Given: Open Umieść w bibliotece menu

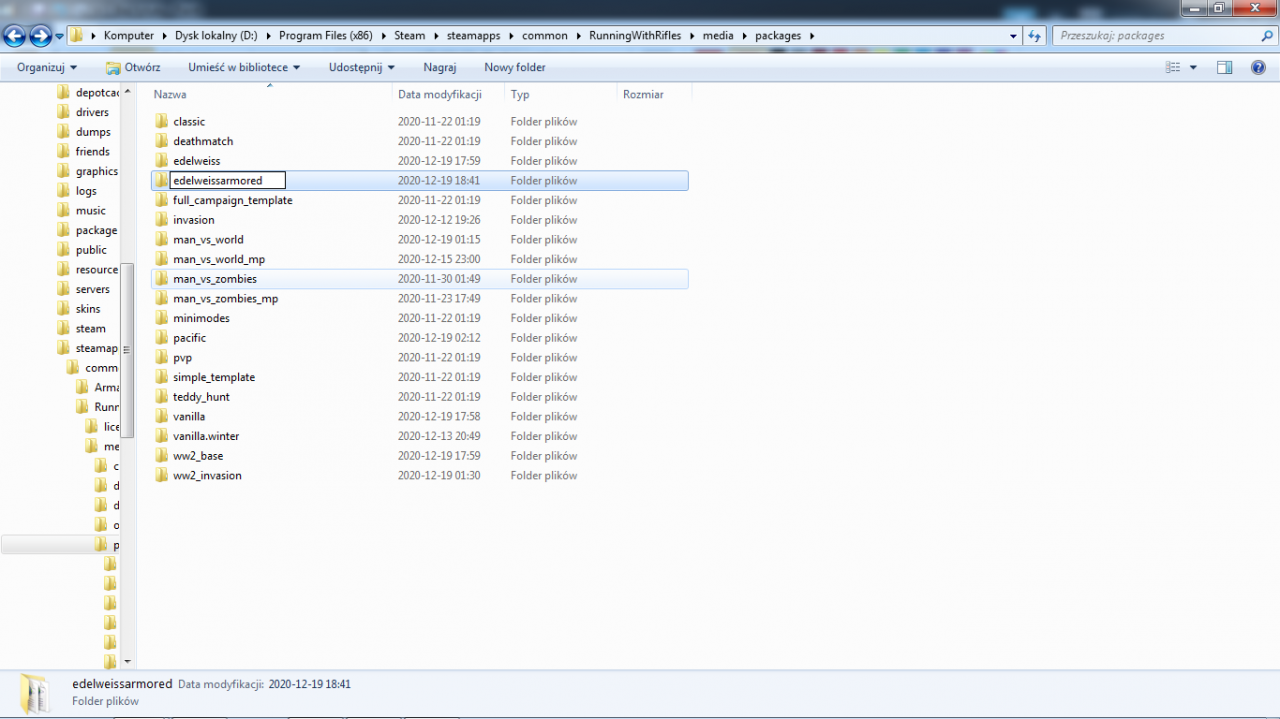Looking at the screenshot, I should tap(244, 67).
